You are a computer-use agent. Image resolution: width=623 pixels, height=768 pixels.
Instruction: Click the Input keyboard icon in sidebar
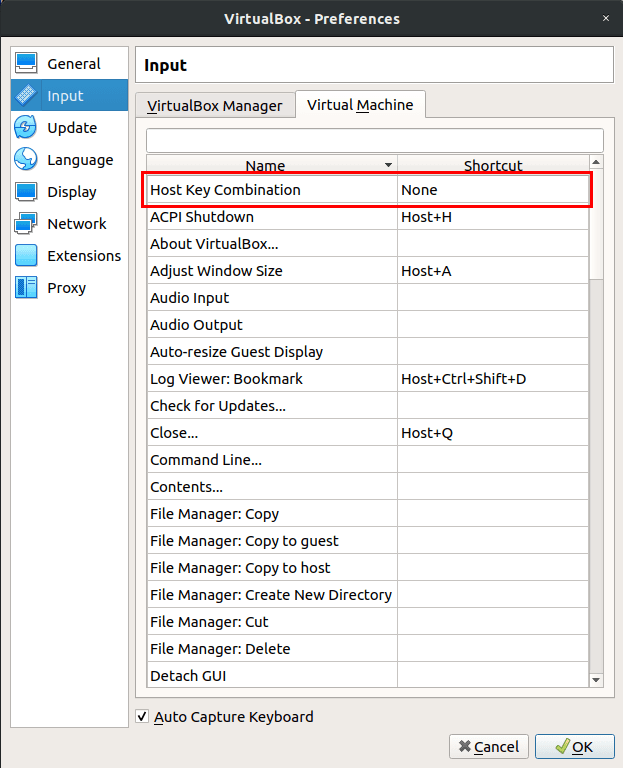26,96
